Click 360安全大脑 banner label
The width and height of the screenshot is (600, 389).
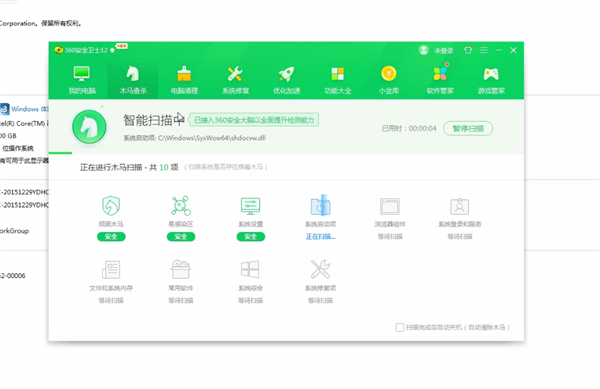tap(254, 120)
